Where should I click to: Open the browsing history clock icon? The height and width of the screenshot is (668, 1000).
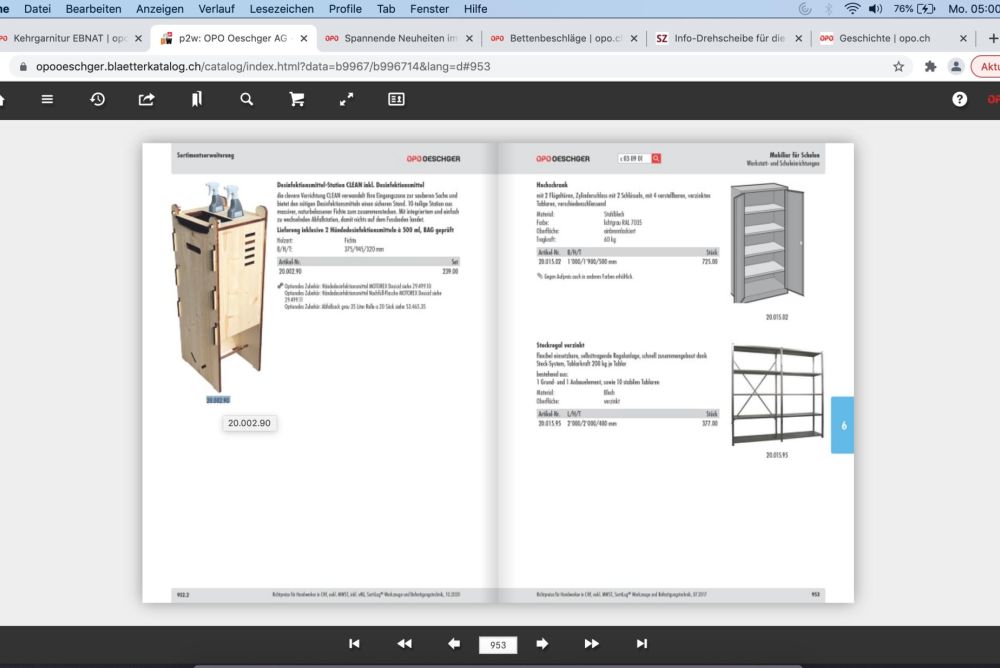coord(97,99)
